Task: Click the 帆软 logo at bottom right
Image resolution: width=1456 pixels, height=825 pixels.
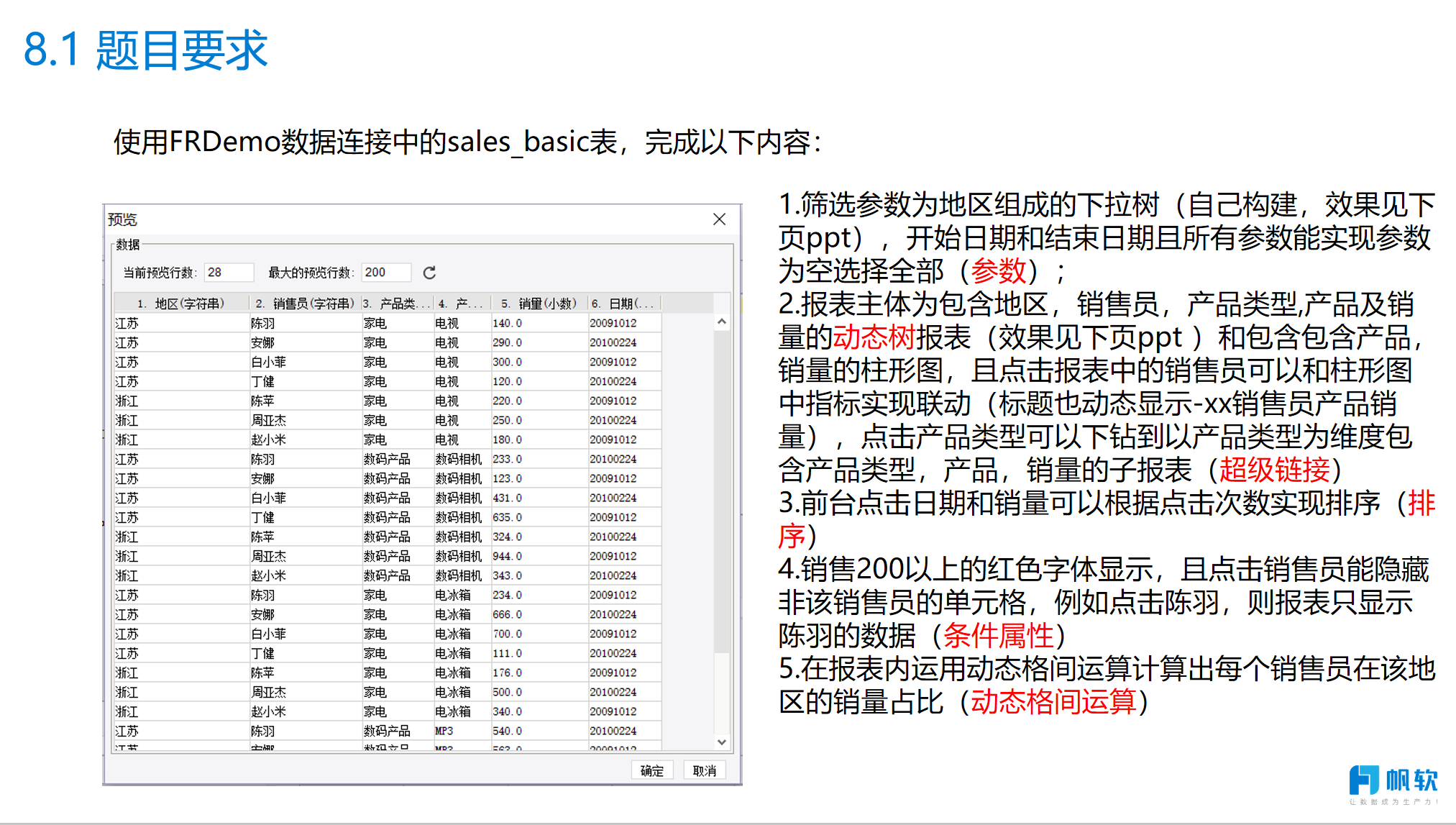Action: (1393, 784)
